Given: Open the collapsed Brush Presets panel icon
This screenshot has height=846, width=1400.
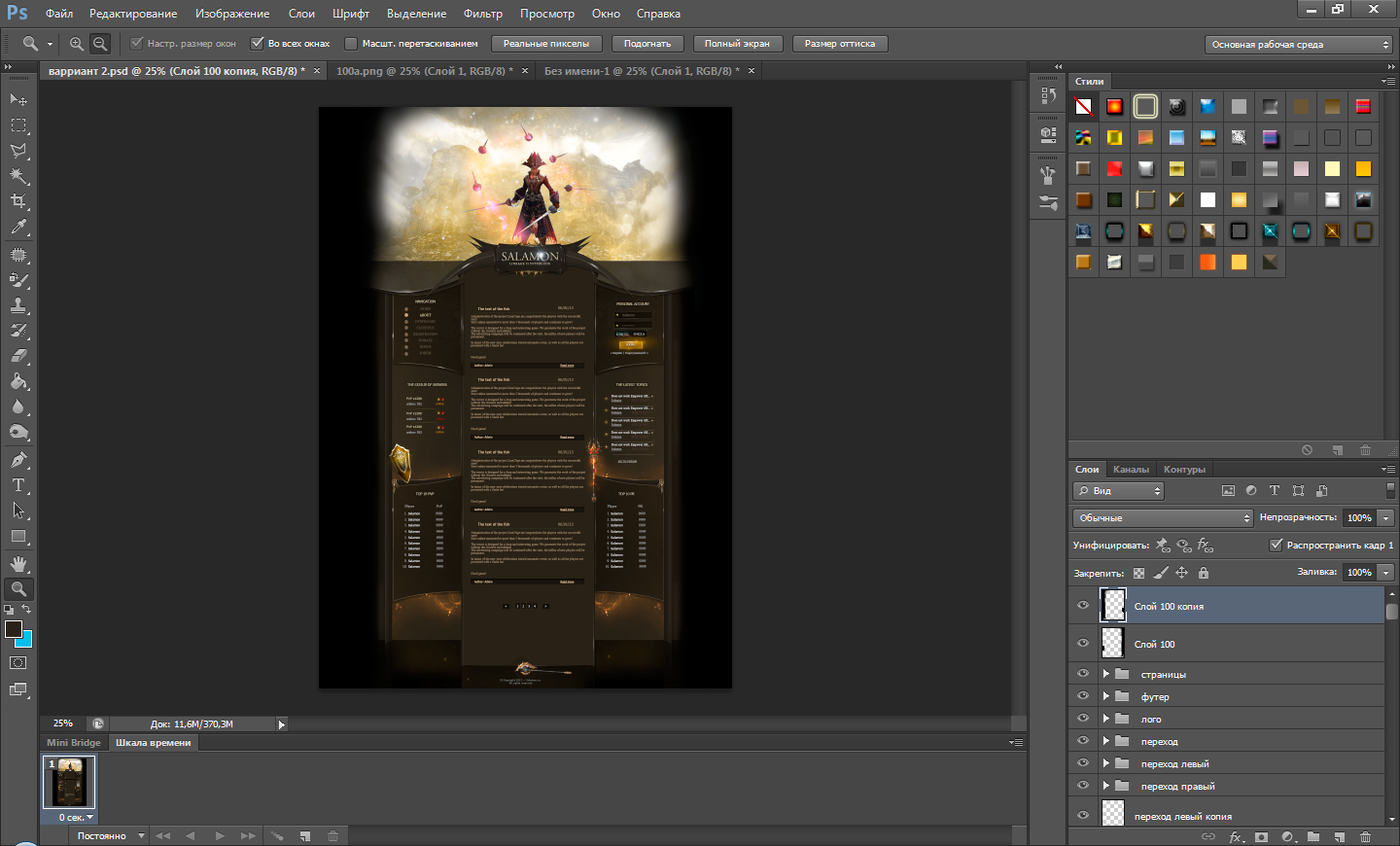Looking at the screenshot, I should click(x=1048, y=203).
